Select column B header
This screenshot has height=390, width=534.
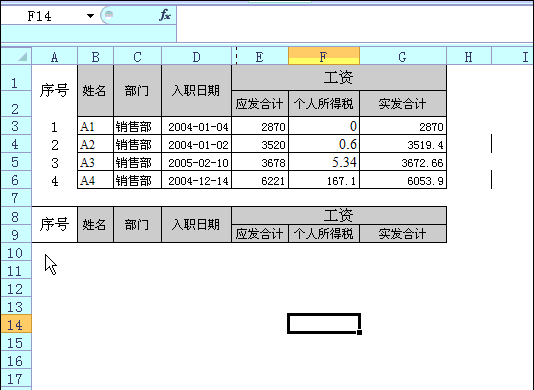pos(95,57)
